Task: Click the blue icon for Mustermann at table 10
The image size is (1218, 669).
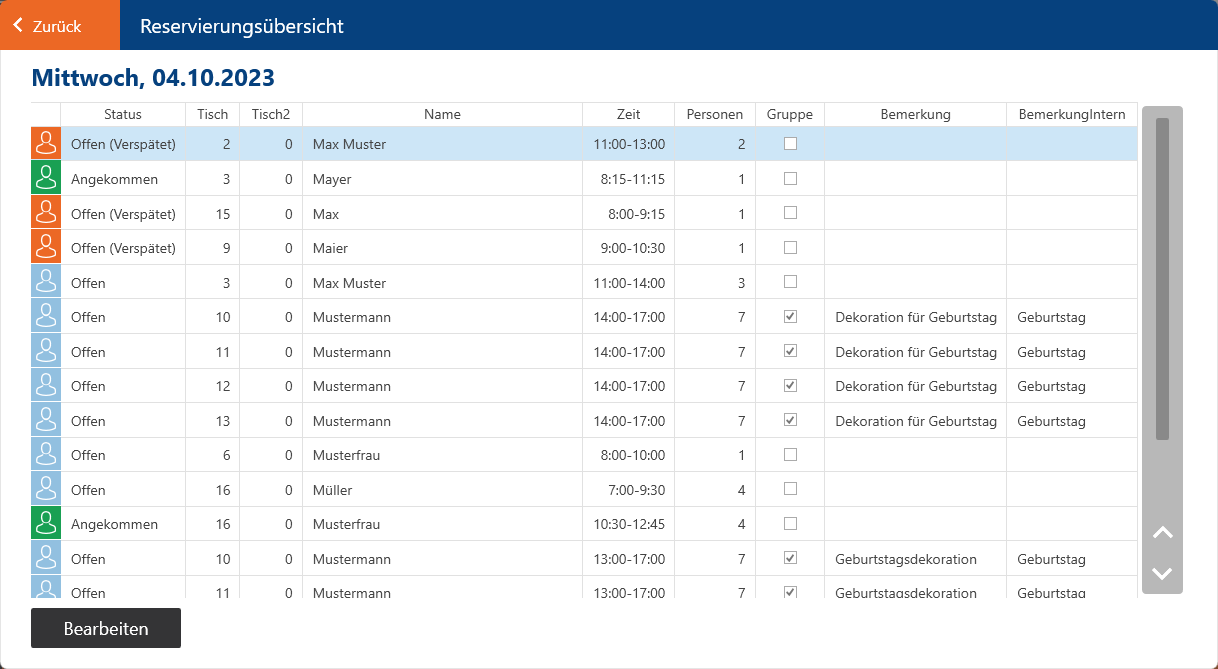Action: point(45,317)
